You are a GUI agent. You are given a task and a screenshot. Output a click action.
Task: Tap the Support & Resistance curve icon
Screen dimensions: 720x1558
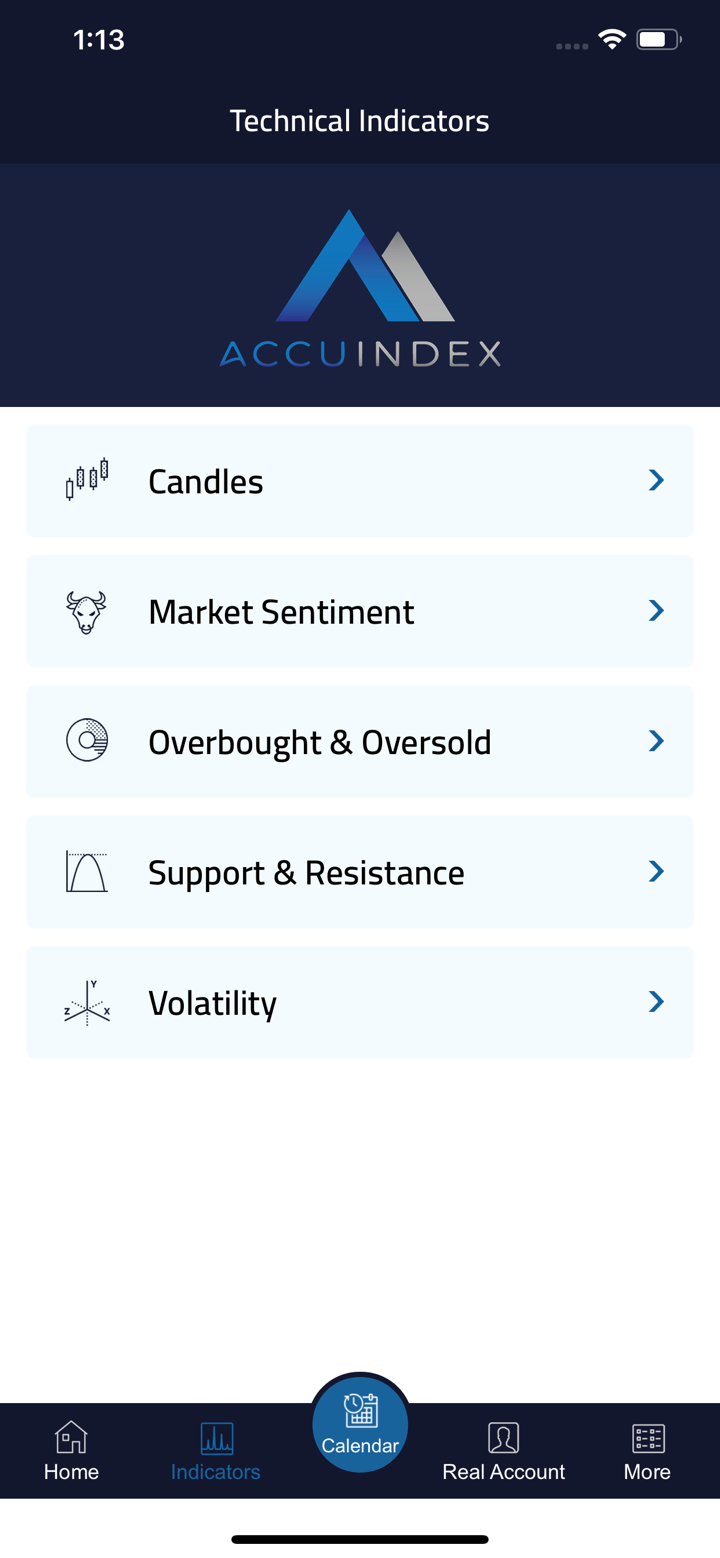pyautogui.click(x=87, y=872)
